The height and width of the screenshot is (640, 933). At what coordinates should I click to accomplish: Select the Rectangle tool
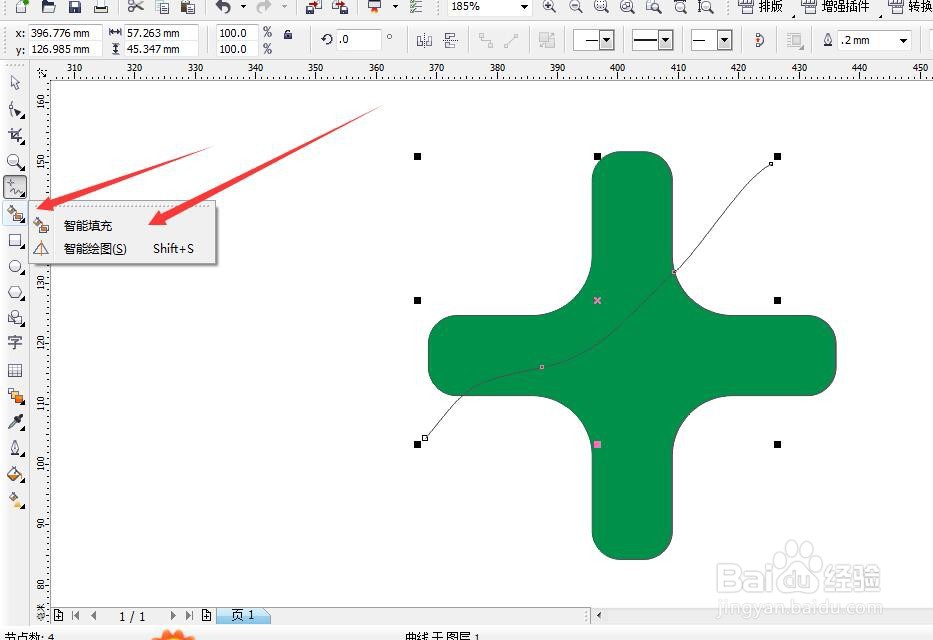pyautogui.click(x=15, y=241)
